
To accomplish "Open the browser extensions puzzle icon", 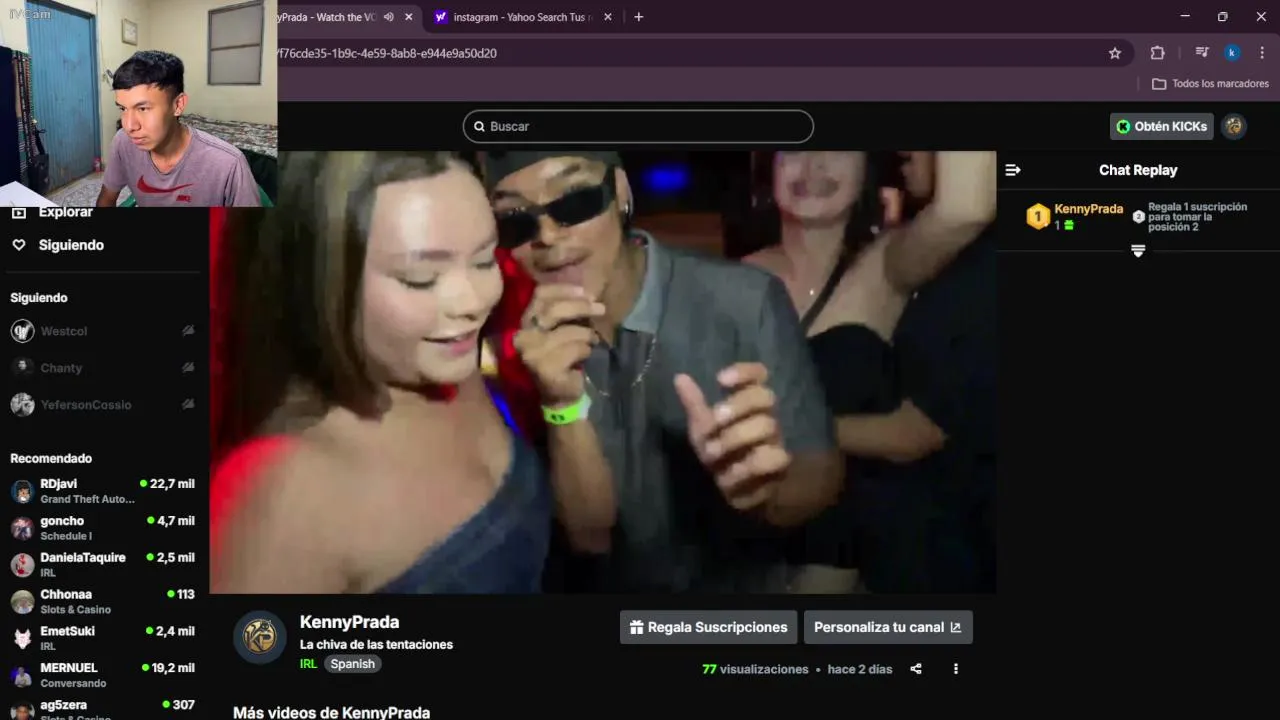I will (x=1157, y=53).
